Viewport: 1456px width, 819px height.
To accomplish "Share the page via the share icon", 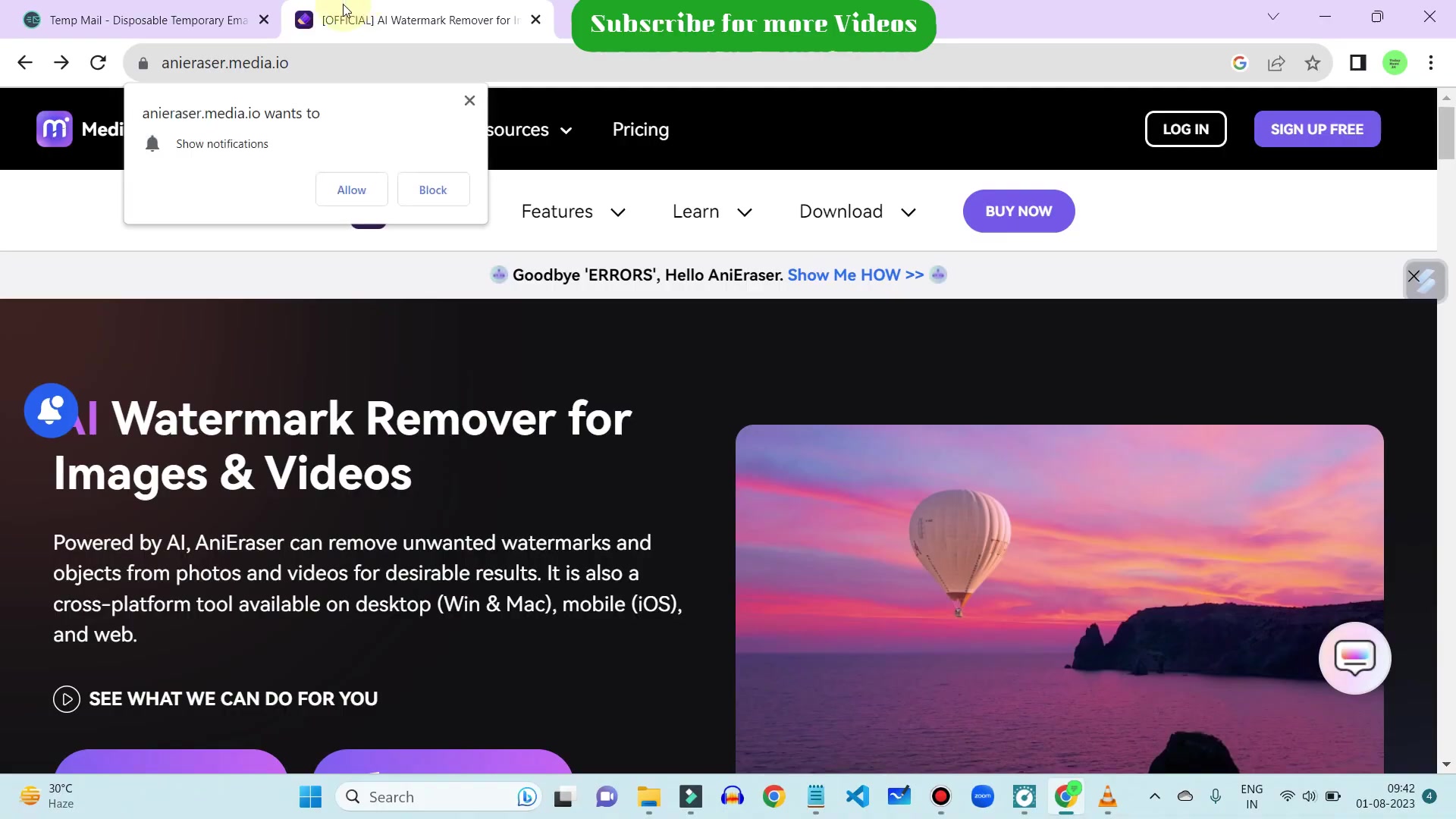I will click(1277, 63).
